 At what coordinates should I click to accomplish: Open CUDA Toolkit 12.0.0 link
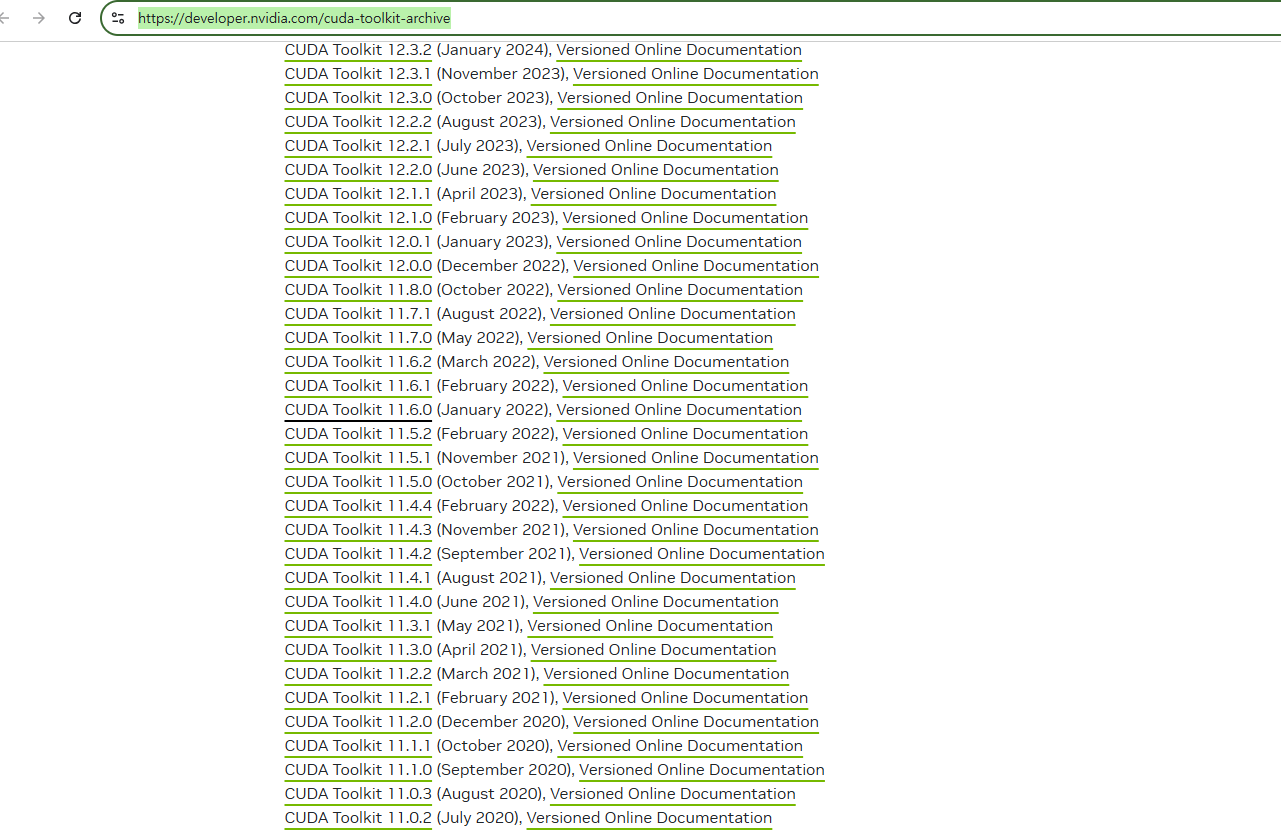[358, 266]
